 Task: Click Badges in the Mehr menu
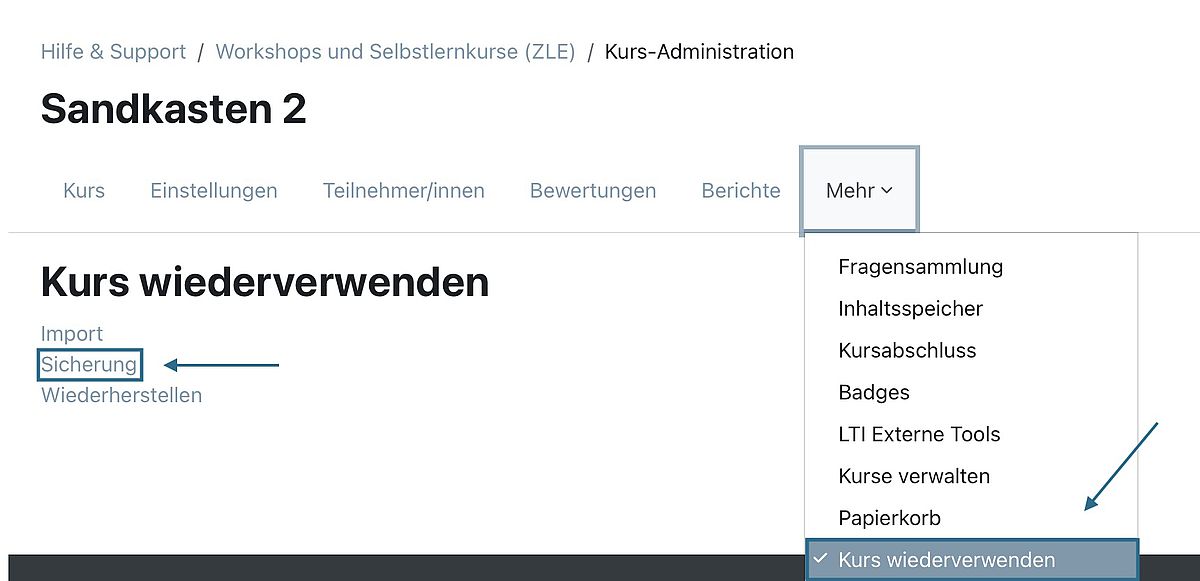(874, 393)
